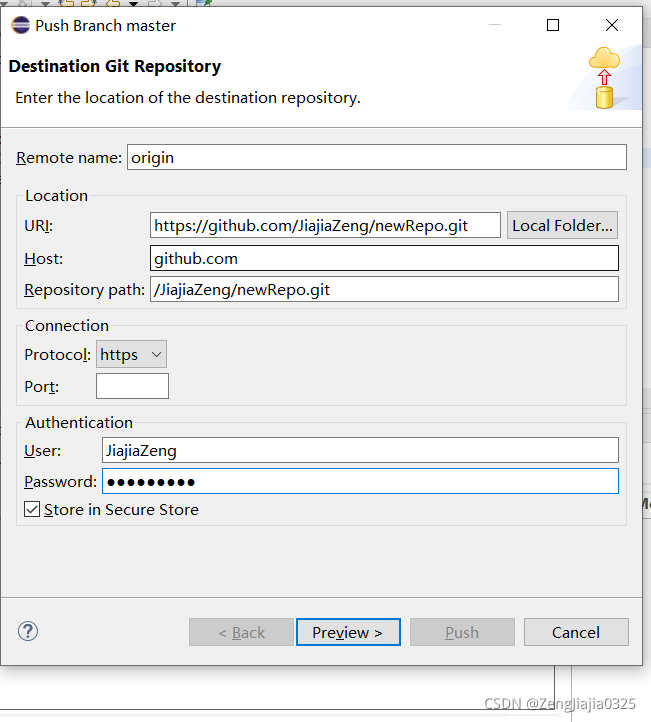Click the Eclipse icon in title bar
The height and width of the screenshot is (722, 651).
(21, 25)
